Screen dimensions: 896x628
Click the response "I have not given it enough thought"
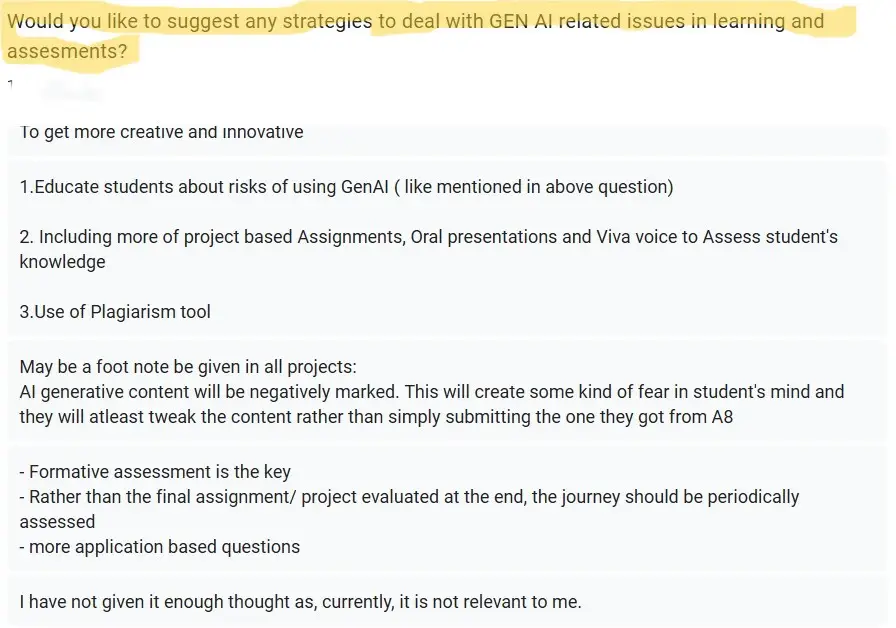300,602
